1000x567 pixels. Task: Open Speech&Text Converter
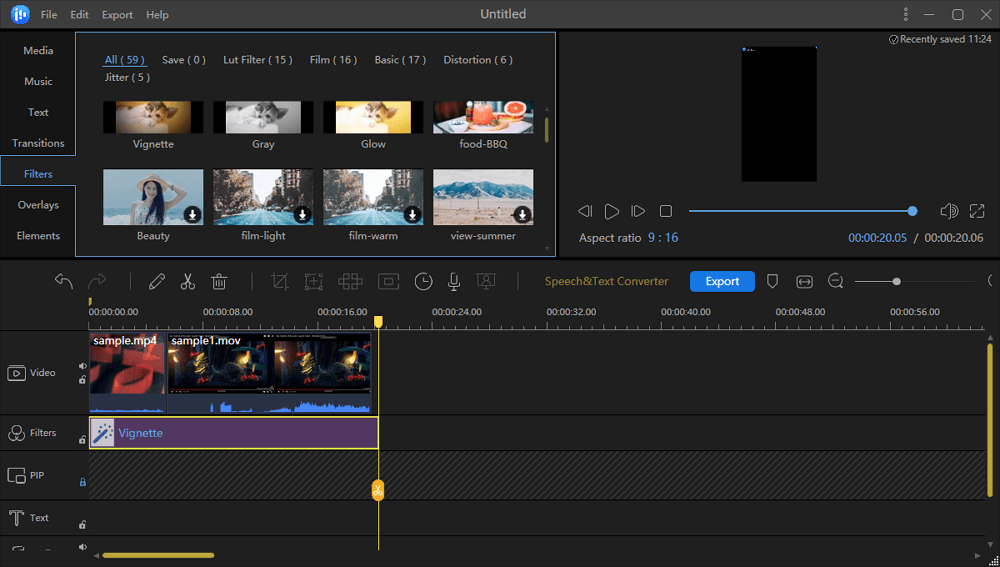click(x=606, y=282)
